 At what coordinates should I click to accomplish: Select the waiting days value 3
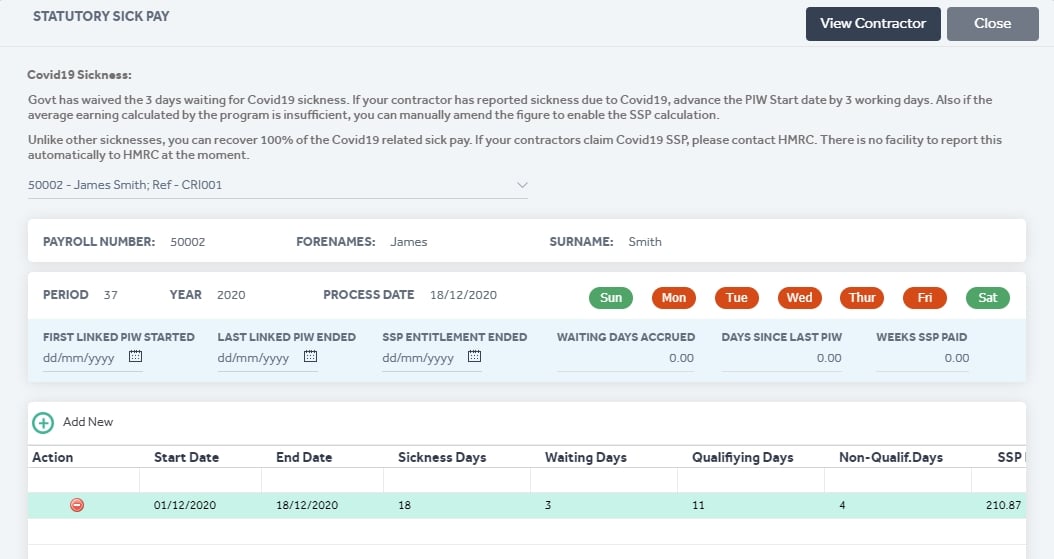point(548,505)
